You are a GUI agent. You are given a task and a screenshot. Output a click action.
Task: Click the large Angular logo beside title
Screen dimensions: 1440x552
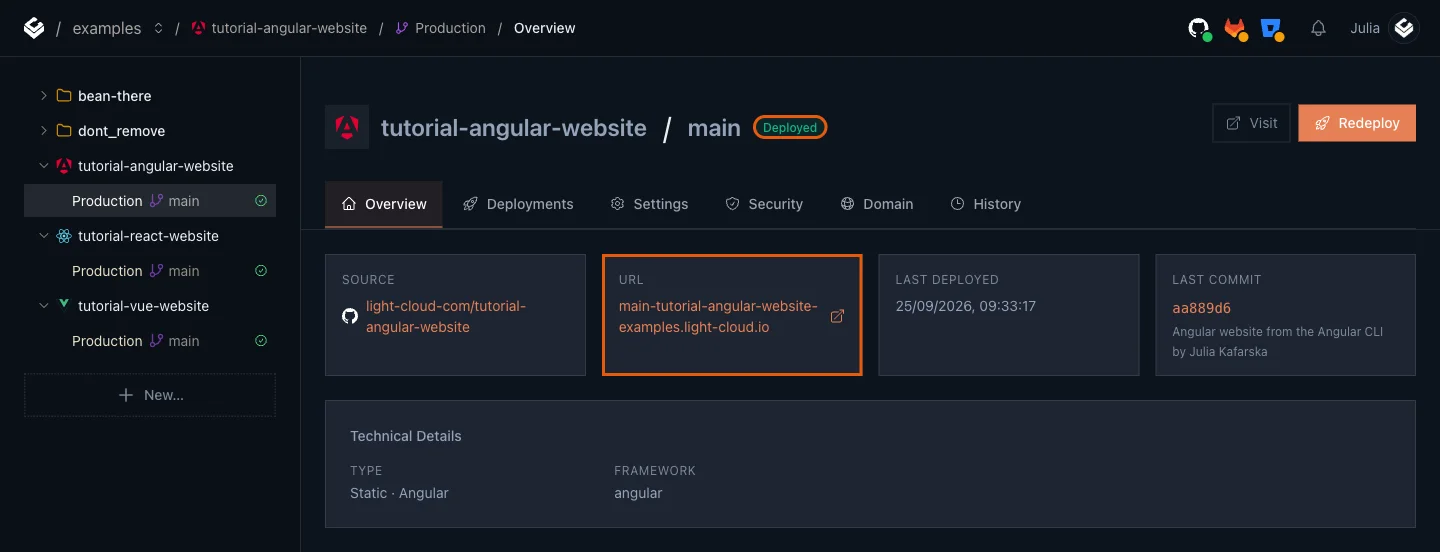click(347, 127)
